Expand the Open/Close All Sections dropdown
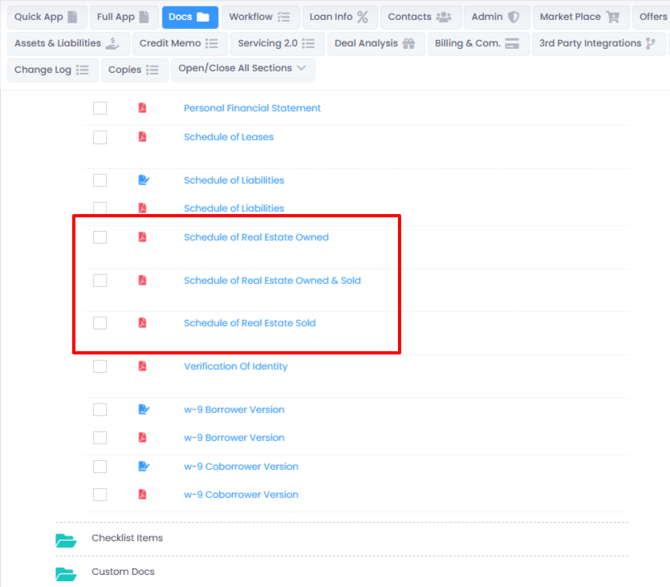The image size is (670, 587). (243, 69)
